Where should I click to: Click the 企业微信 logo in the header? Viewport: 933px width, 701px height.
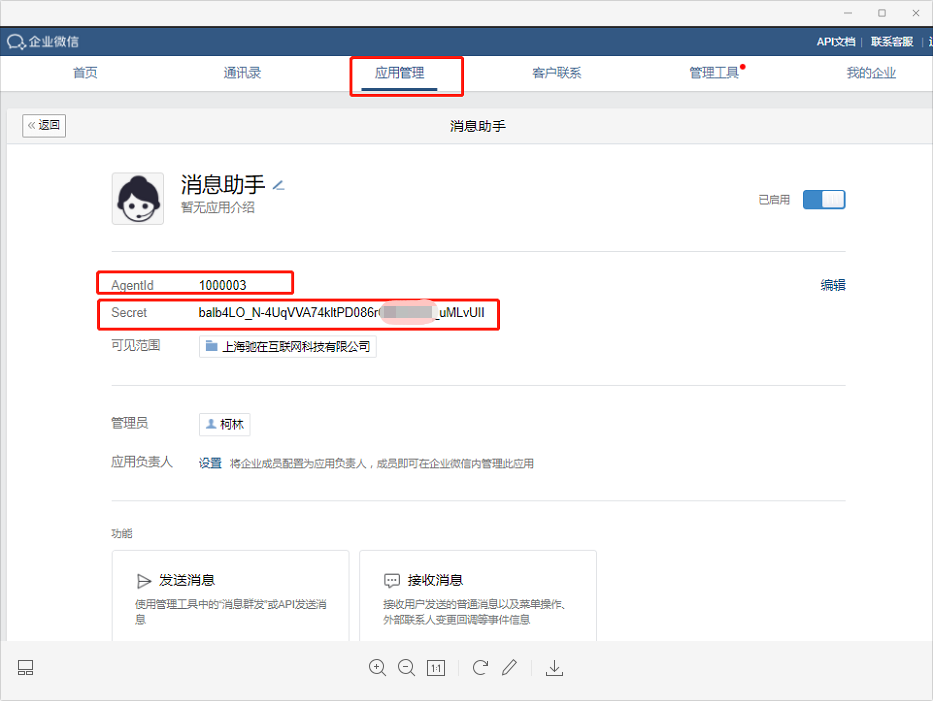tap(43, 42)
